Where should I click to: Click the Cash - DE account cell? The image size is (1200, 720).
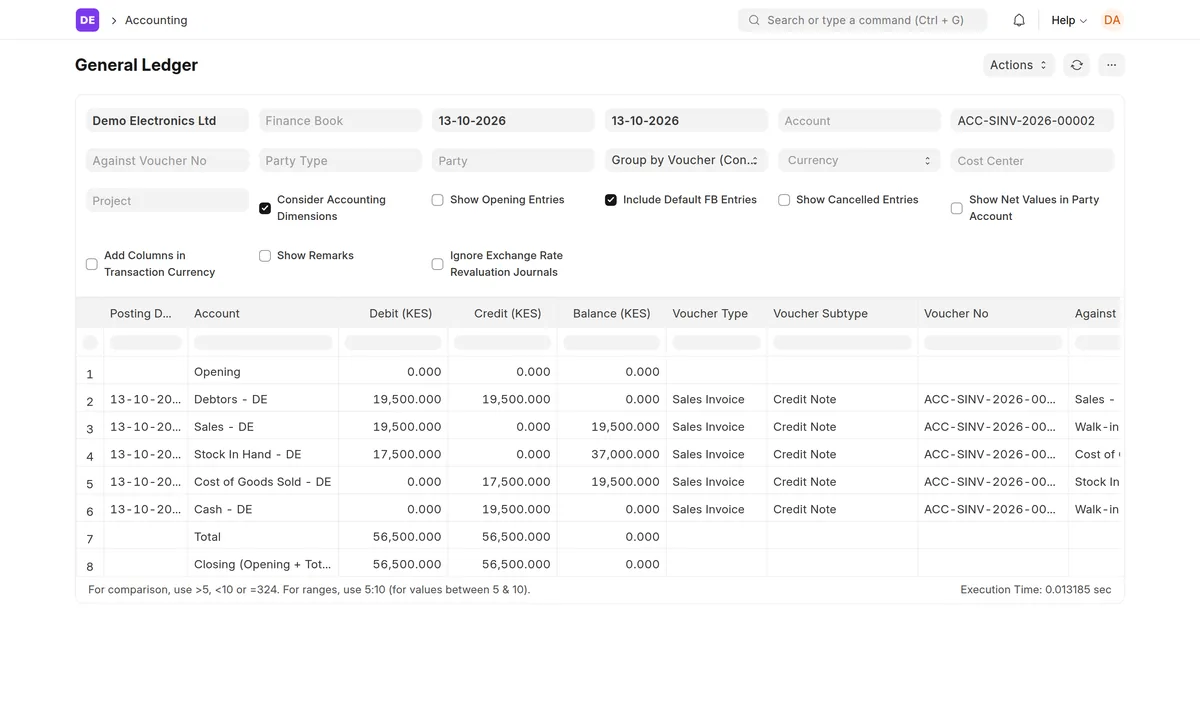(x=263, y=509)
